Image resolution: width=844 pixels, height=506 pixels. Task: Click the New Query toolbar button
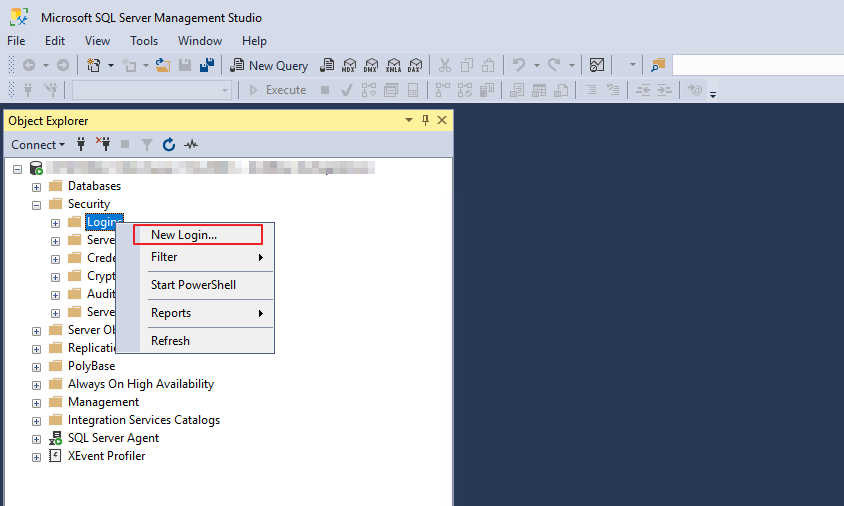269,66
